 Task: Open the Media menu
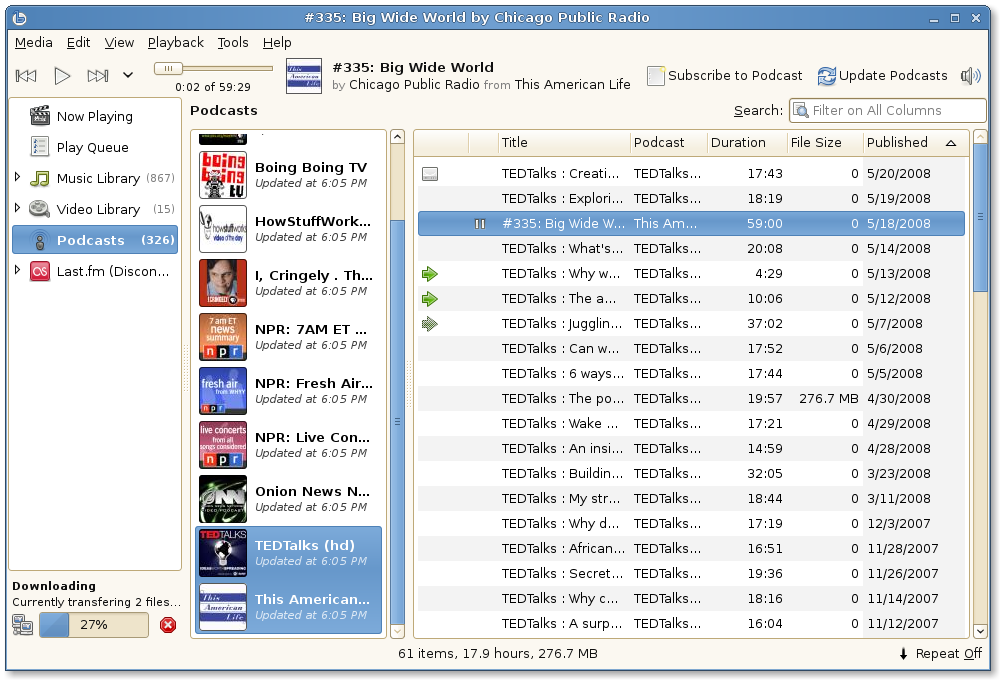34,42
